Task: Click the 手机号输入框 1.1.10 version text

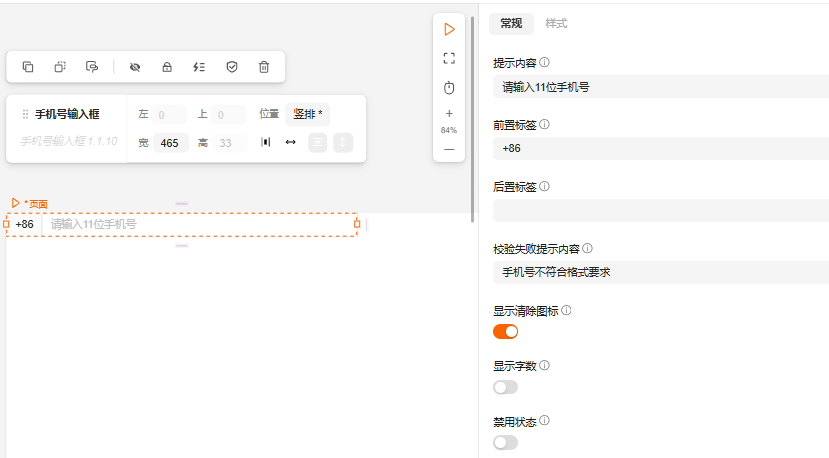Action: click(69, 141)
